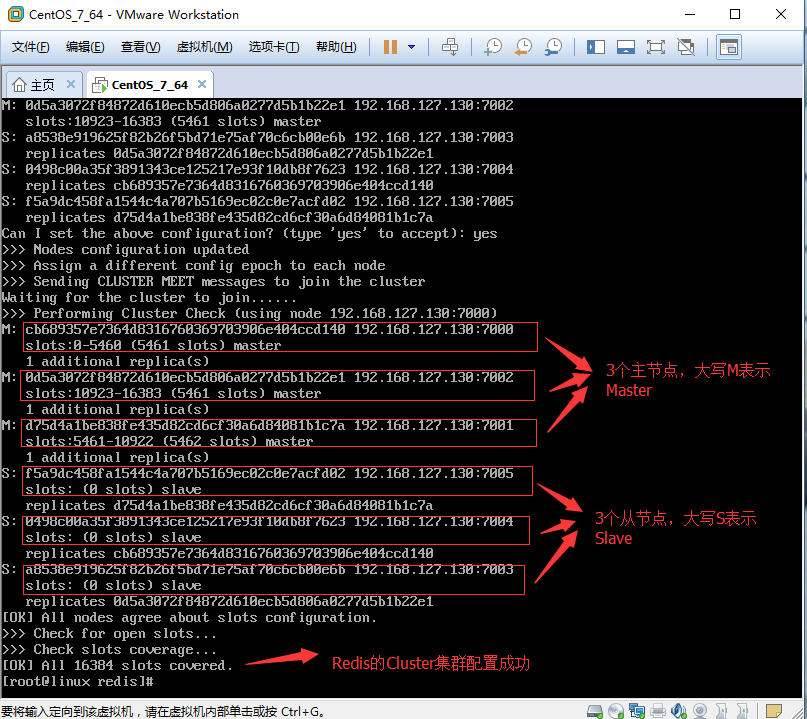Click '>>> Assign a different config epoch' line

click(x=194, y=266)
